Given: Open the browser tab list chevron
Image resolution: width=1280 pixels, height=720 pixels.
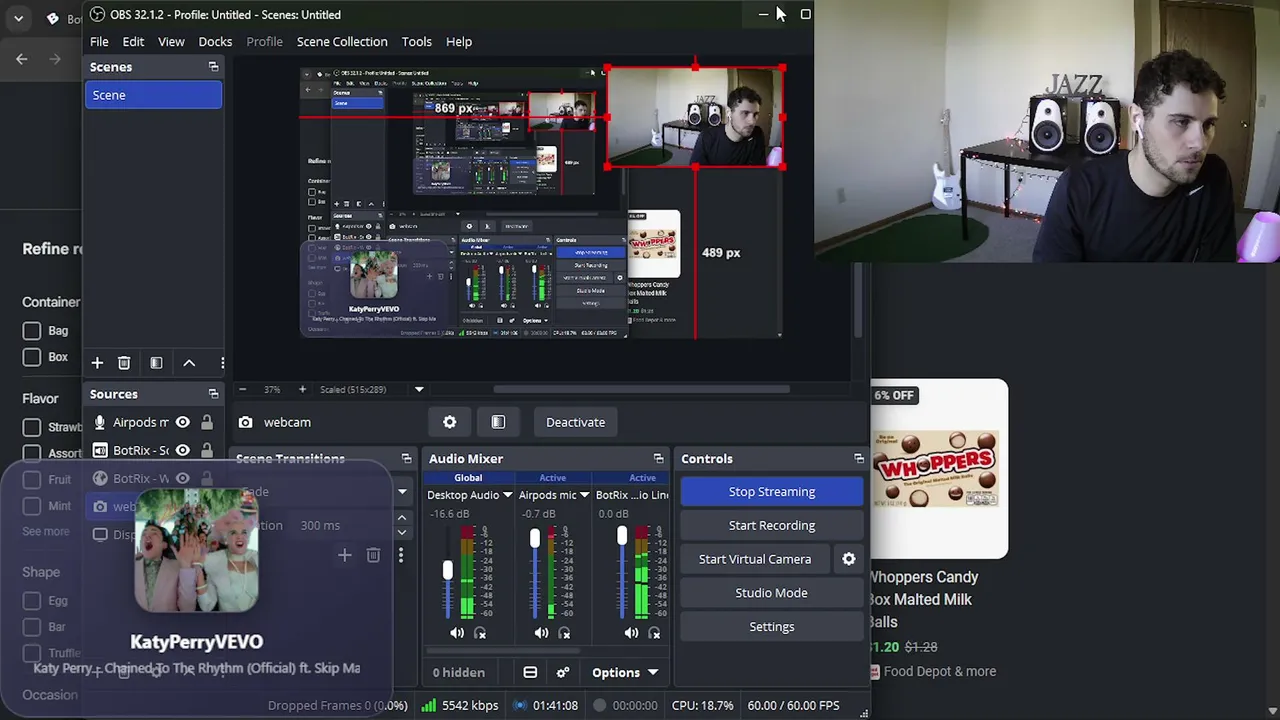Looking at the screenshot, I should coord(18,18).
